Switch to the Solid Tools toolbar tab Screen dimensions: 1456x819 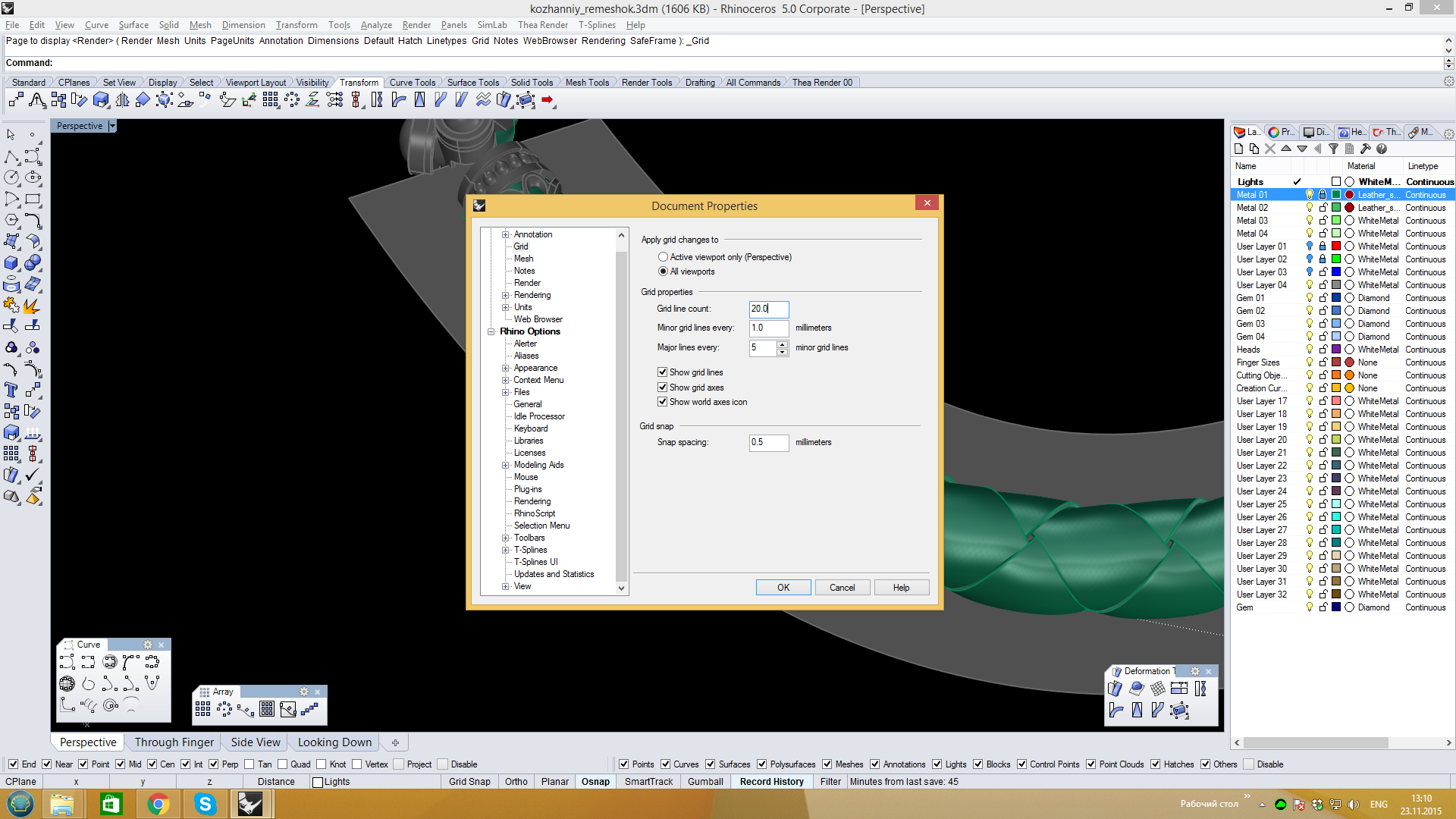532,83
